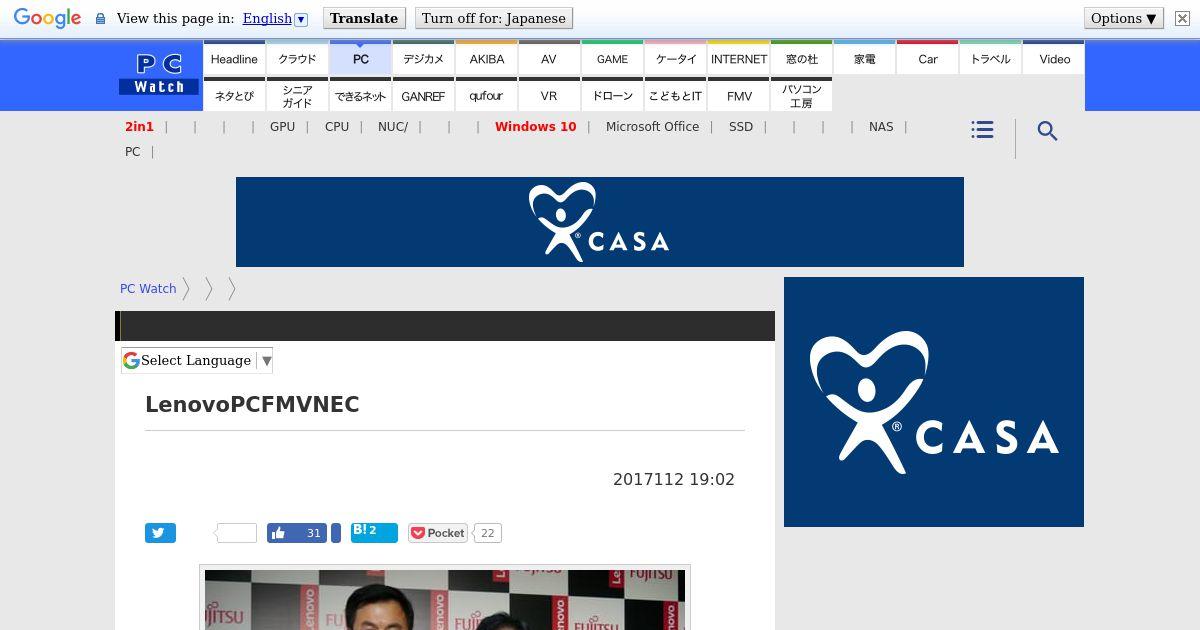The image size is (1200, 630).
Task: Click the square CASA sidebar advertisement
Action: [x=934, y=402]
